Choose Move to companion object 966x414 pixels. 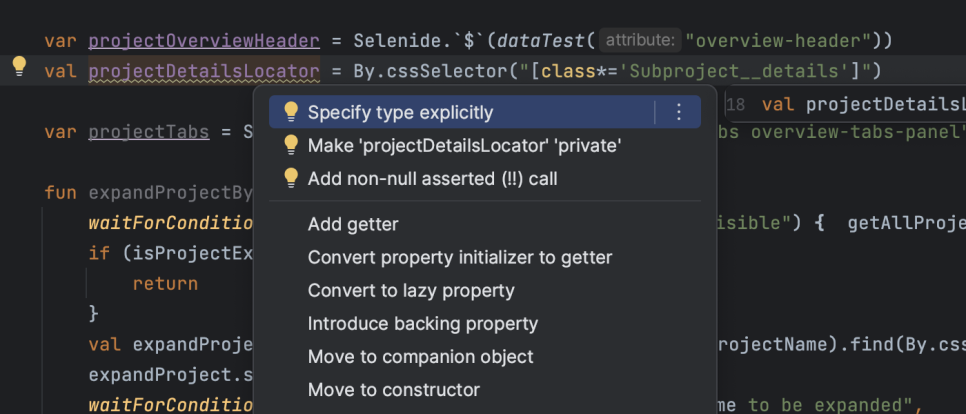click(420, 357)
